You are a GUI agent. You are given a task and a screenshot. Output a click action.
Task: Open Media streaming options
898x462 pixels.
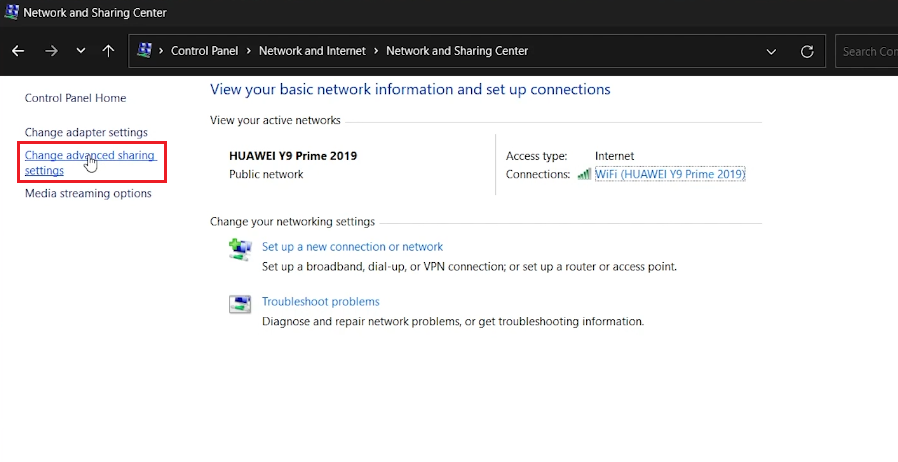(88, 193)
